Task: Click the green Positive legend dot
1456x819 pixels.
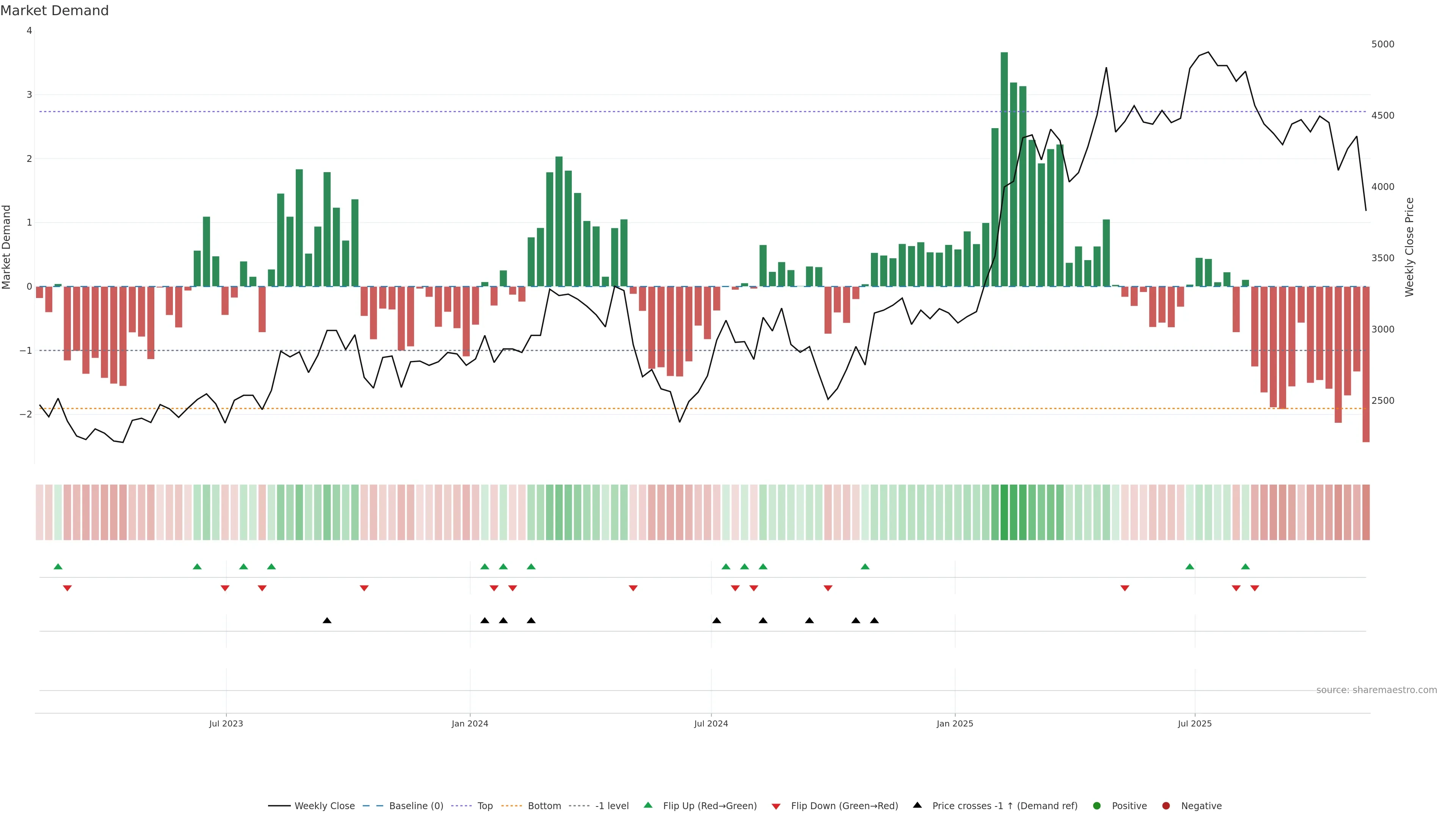Action: pyautogui.click(x=1097, y=806)
